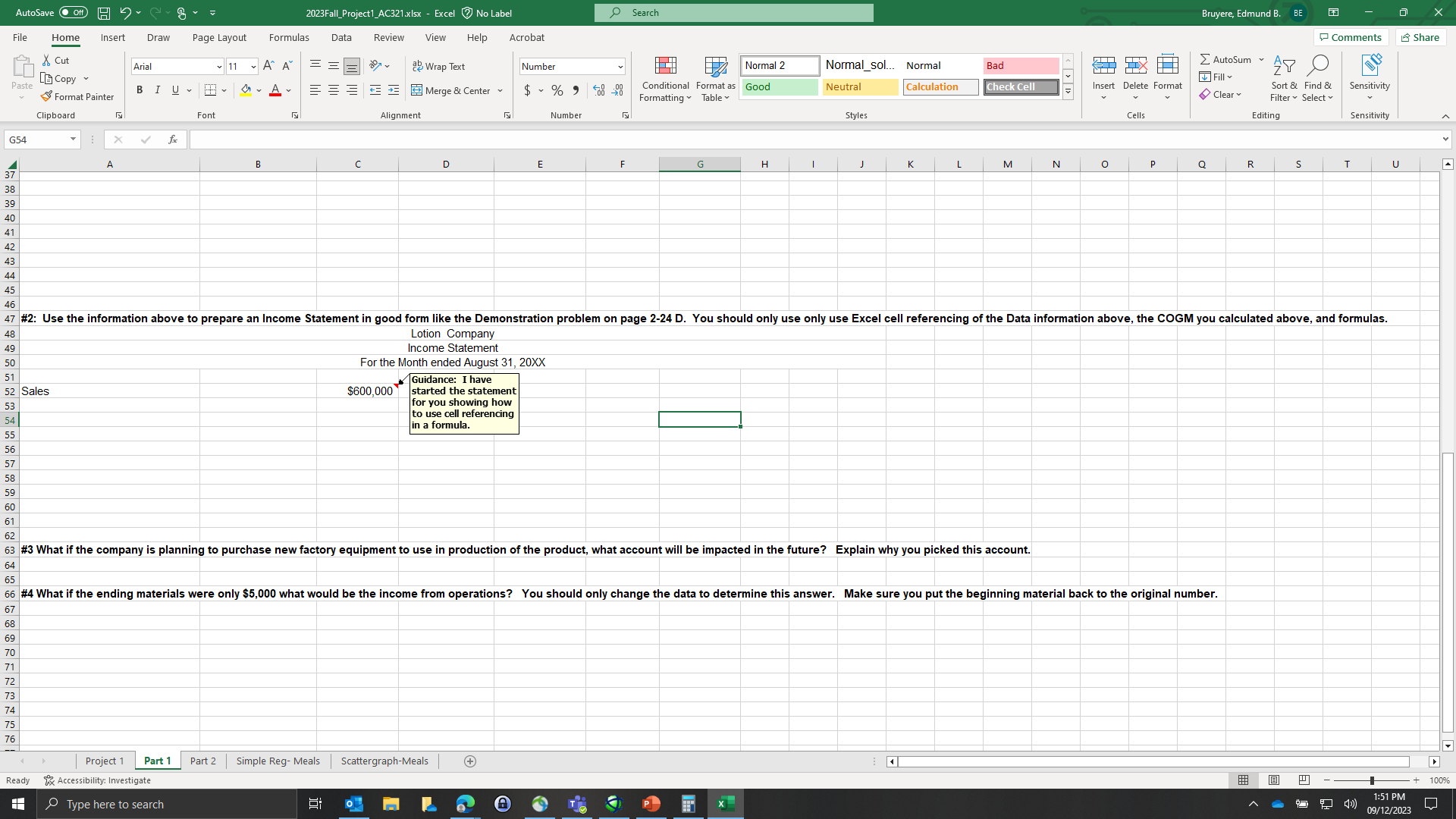Screen dimensions: 1456x819
Task: Switch to Page Break Preview view
Action: pos(1304,780)
